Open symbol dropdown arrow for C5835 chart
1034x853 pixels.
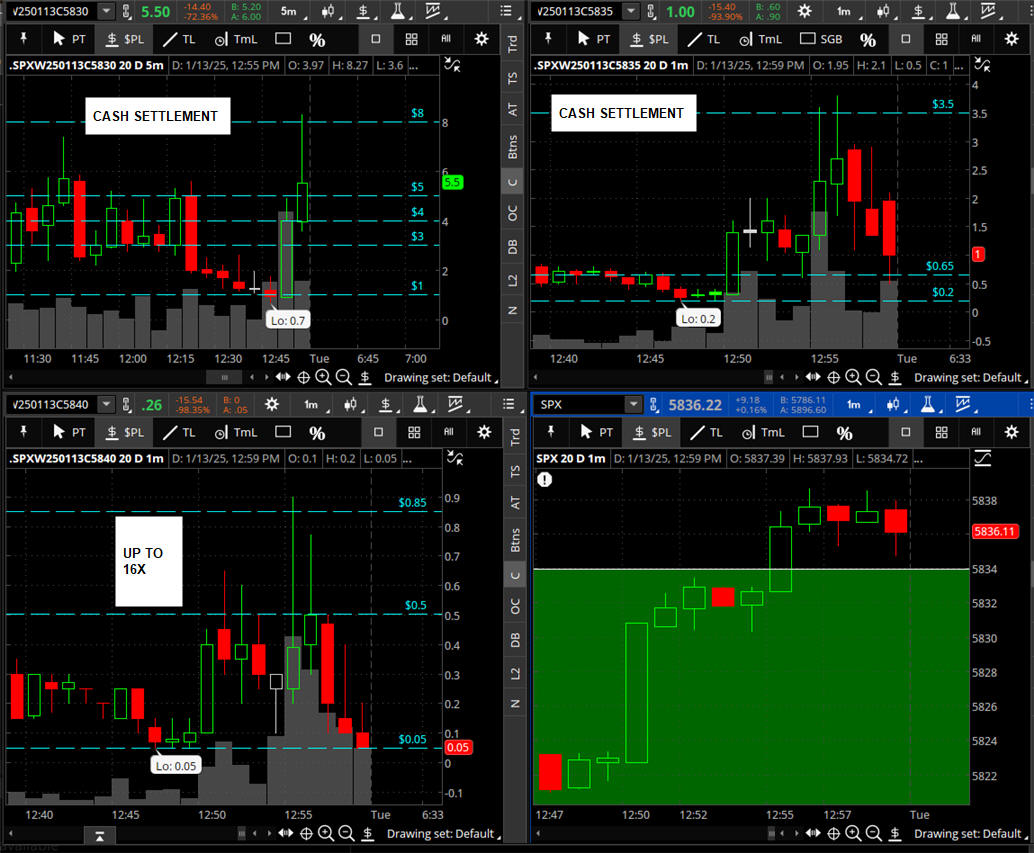pyautogui.click(x=631, y=11)
